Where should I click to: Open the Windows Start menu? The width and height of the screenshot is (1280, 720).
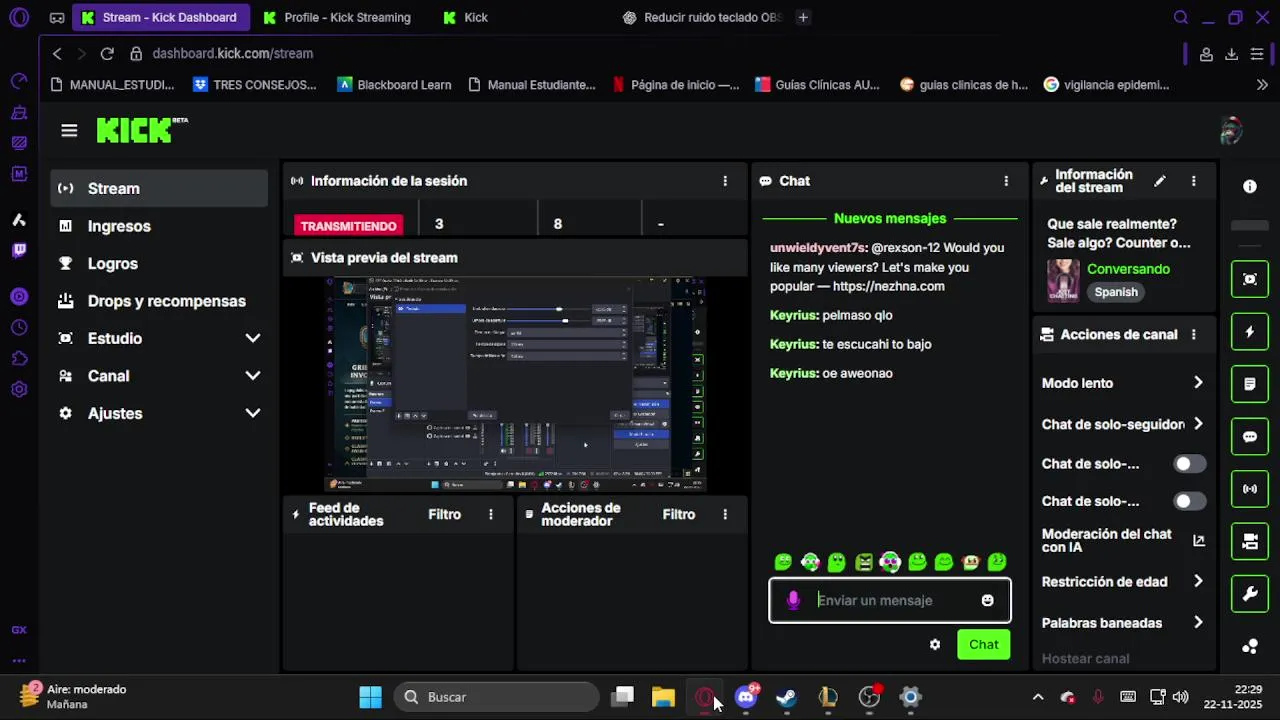pyautogui.click(x=370, y=697)
